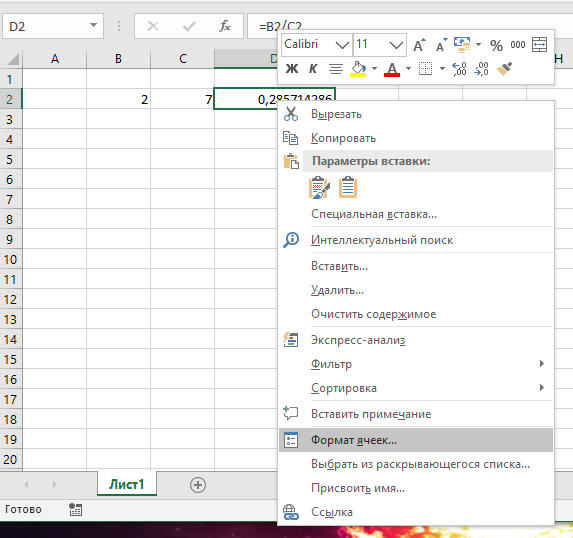Screen dimensions: 573x538
Task: Click the Cut scissors icon
Action: 291,114
